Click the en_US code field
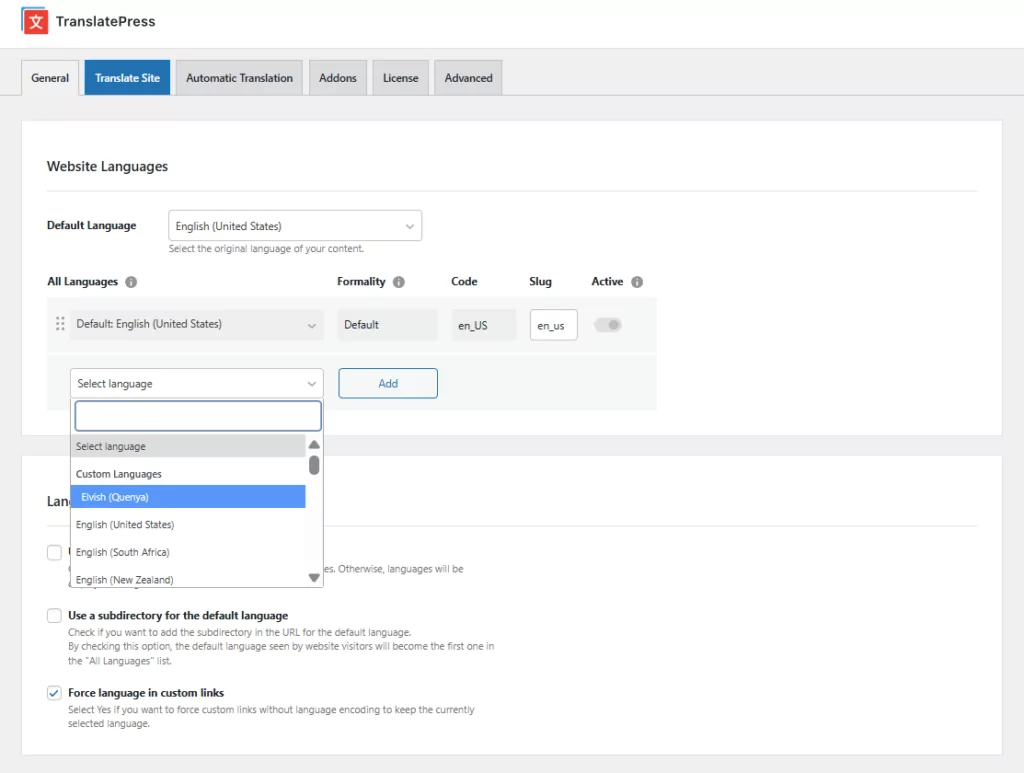Screen dimensions: 1024x773 pyautogui.click(x=483, y=325)
